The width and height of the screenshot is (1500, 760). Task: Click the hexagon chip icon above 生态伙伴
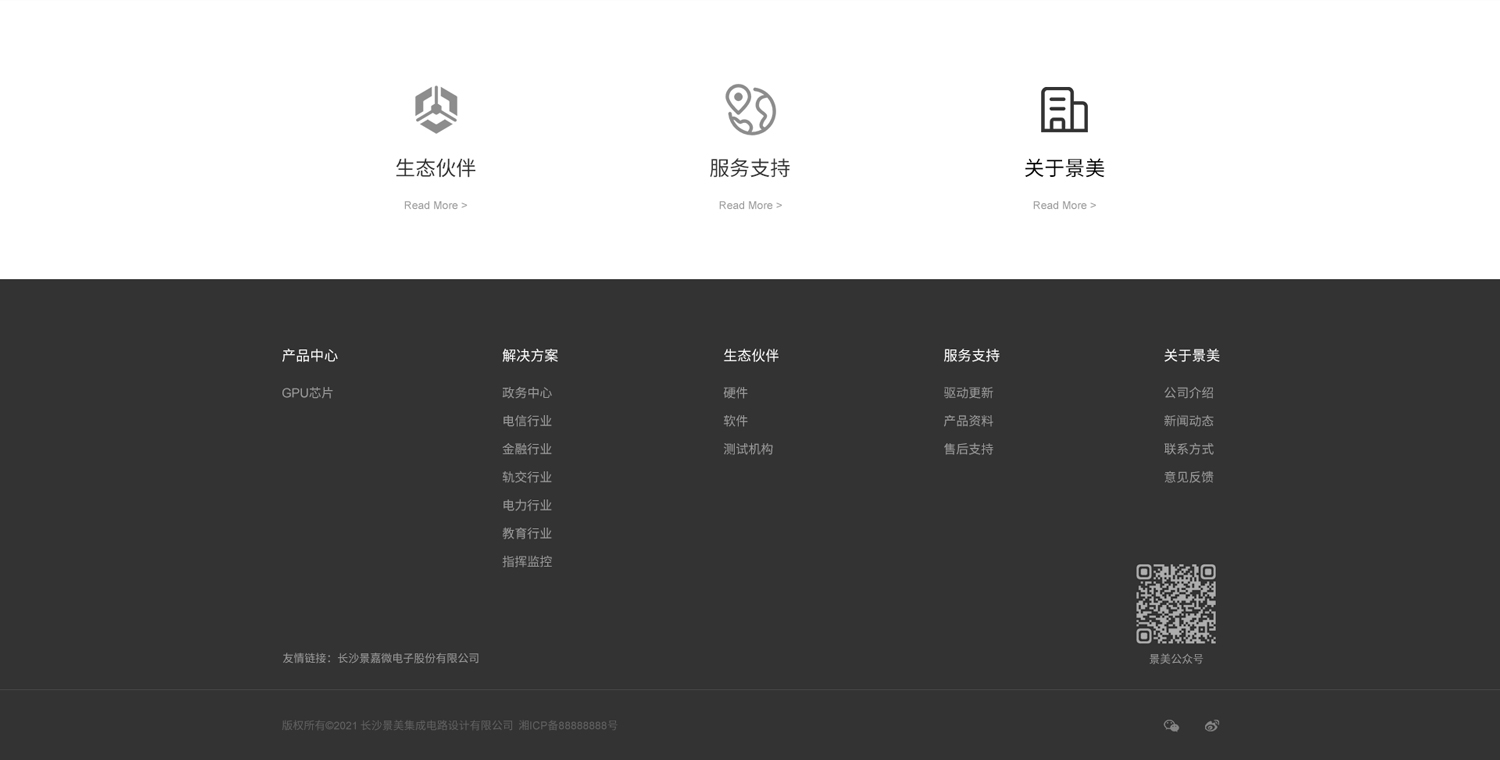click(436, 109)
